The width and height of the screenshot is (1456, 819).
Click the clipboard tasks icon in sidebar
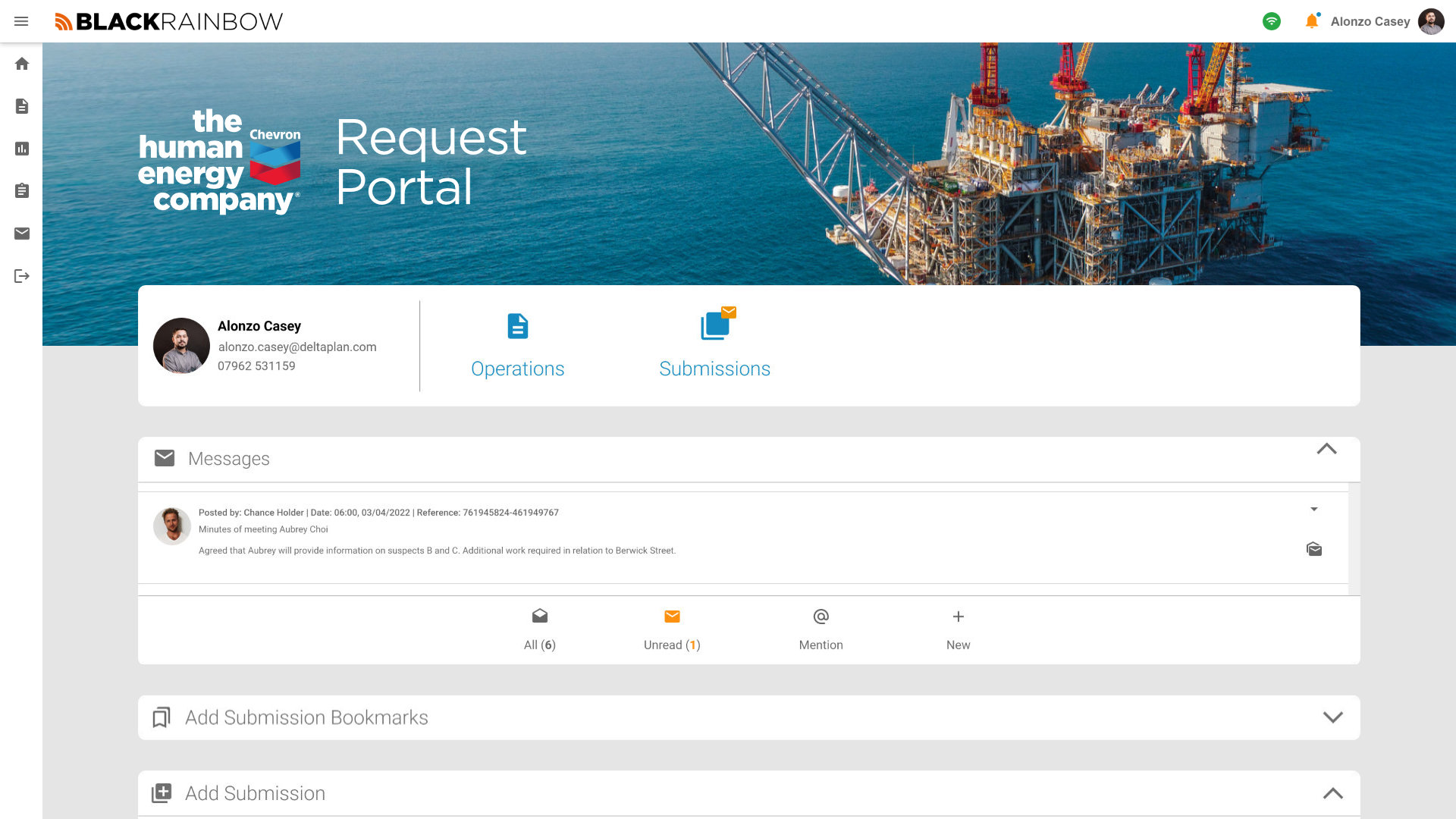pos(22,191)
